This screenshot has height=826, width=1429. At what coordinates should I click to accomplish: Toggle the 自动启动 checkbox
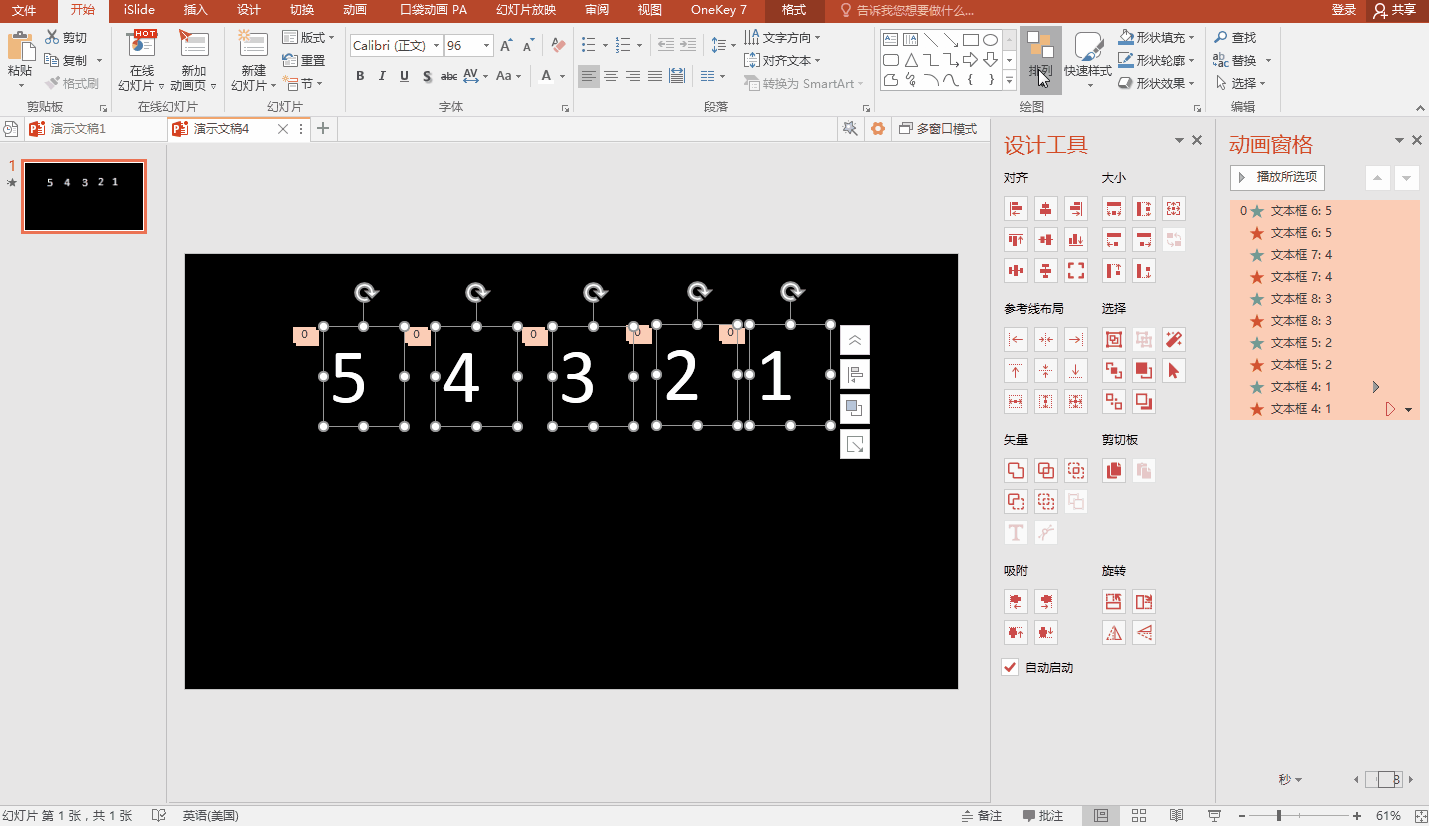click(1010, 667)
